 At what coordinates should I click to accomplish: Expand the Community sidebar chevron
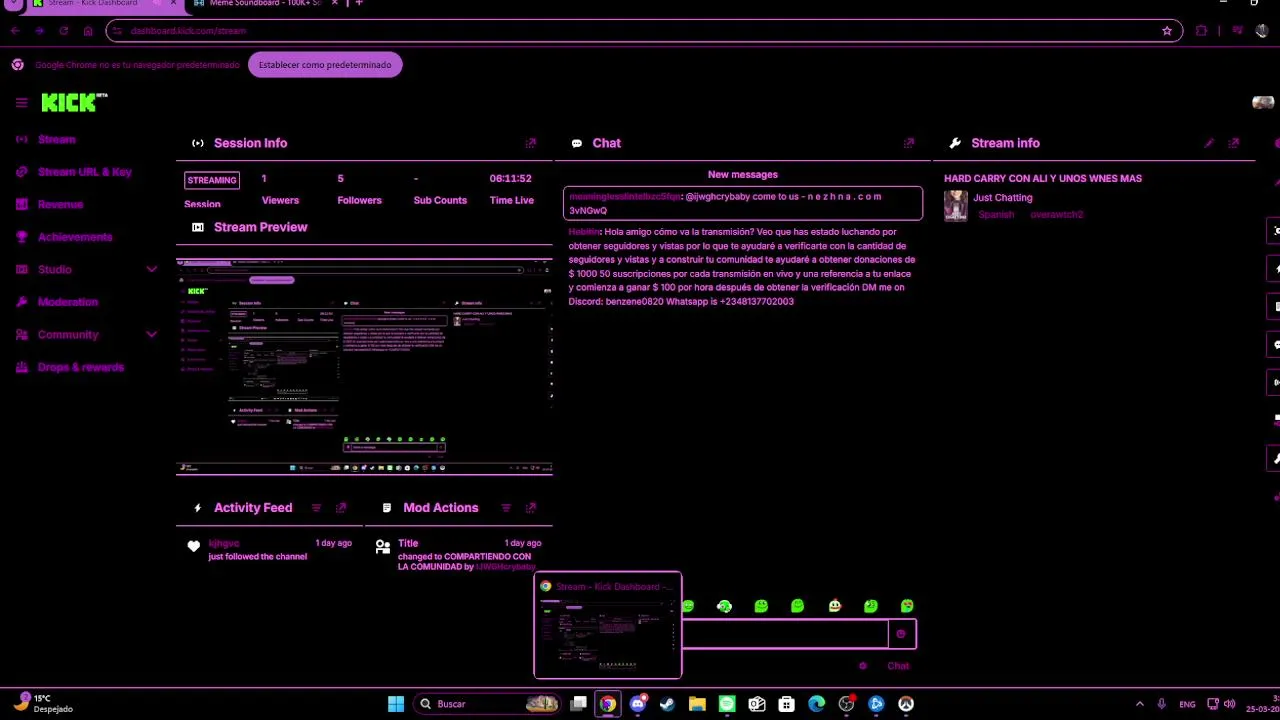coord(151,334)
